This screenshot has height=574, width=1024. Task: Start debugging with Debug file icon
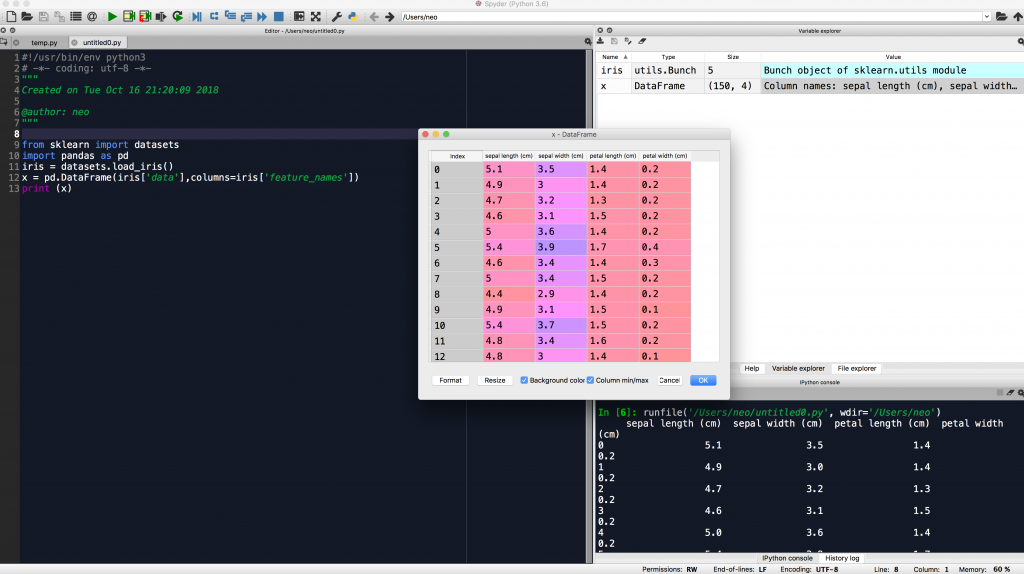pyautogui.click(x=197, y=16)
